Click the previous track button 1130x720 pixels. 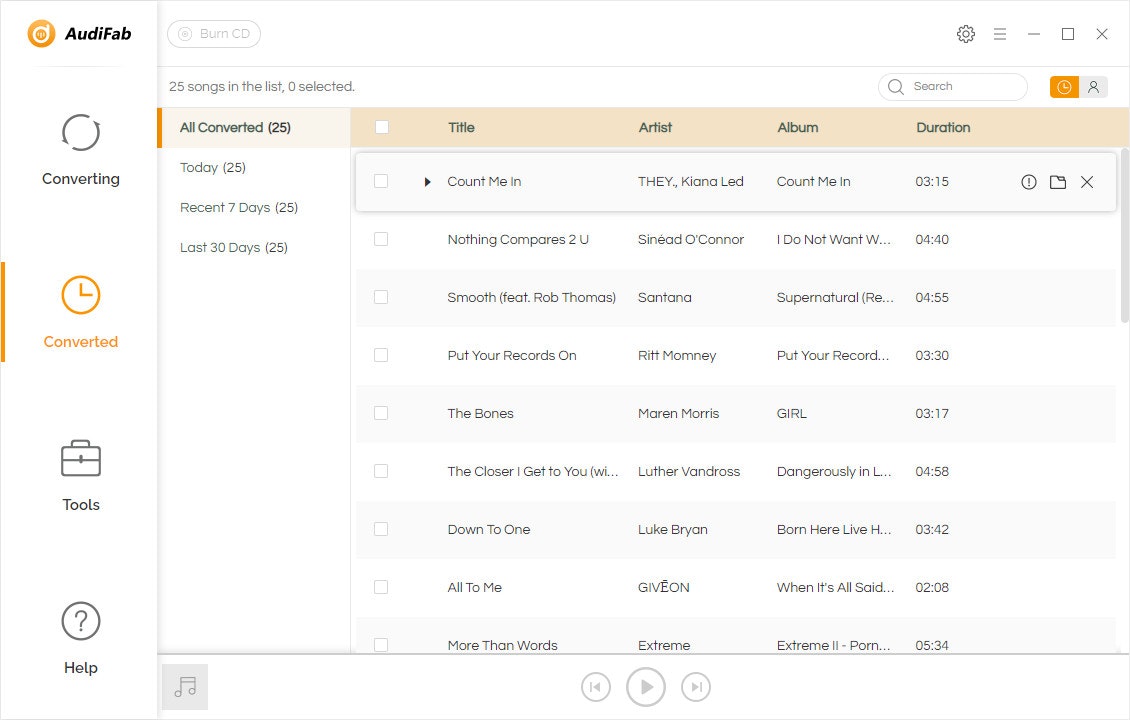(x=595, y=687)
